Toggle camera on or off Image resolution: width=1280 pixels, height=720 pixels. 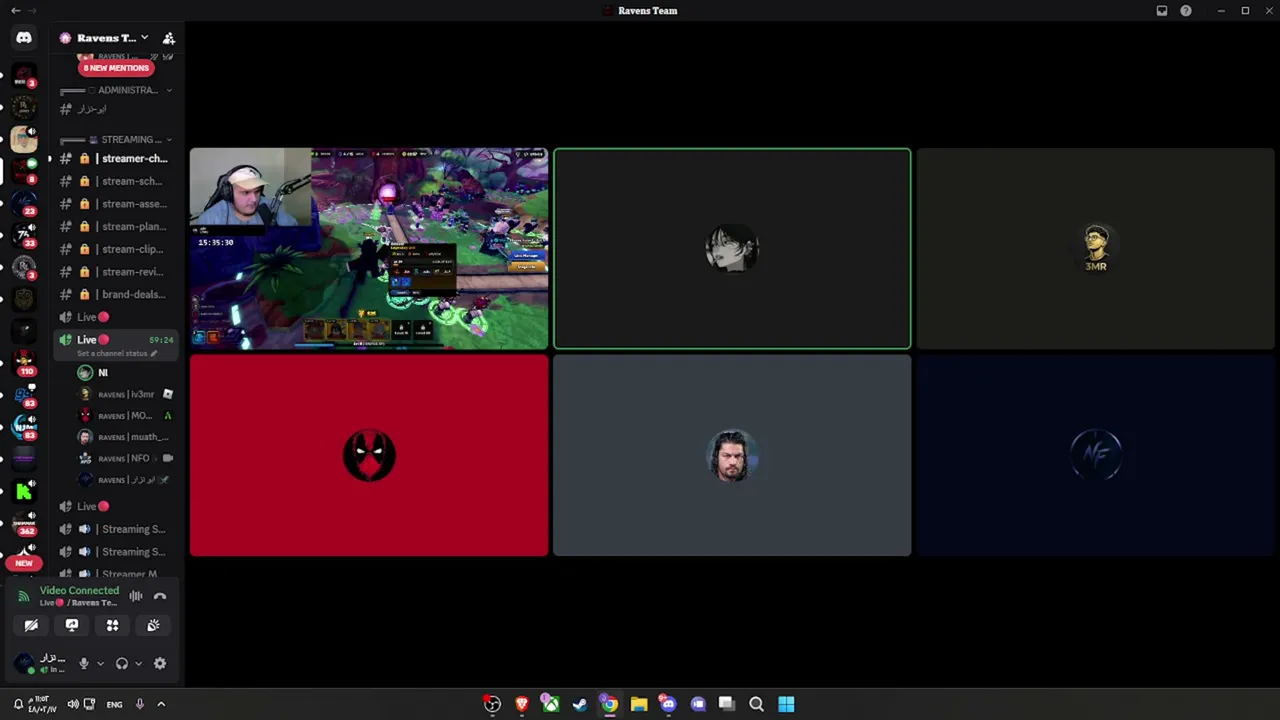click(31, 625)
